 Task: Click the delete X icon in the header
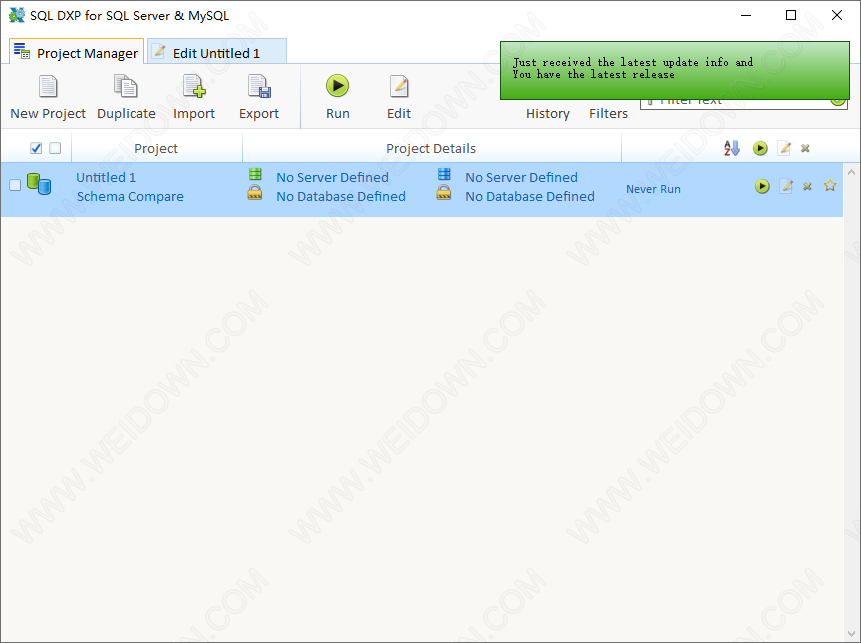[805, 148]
